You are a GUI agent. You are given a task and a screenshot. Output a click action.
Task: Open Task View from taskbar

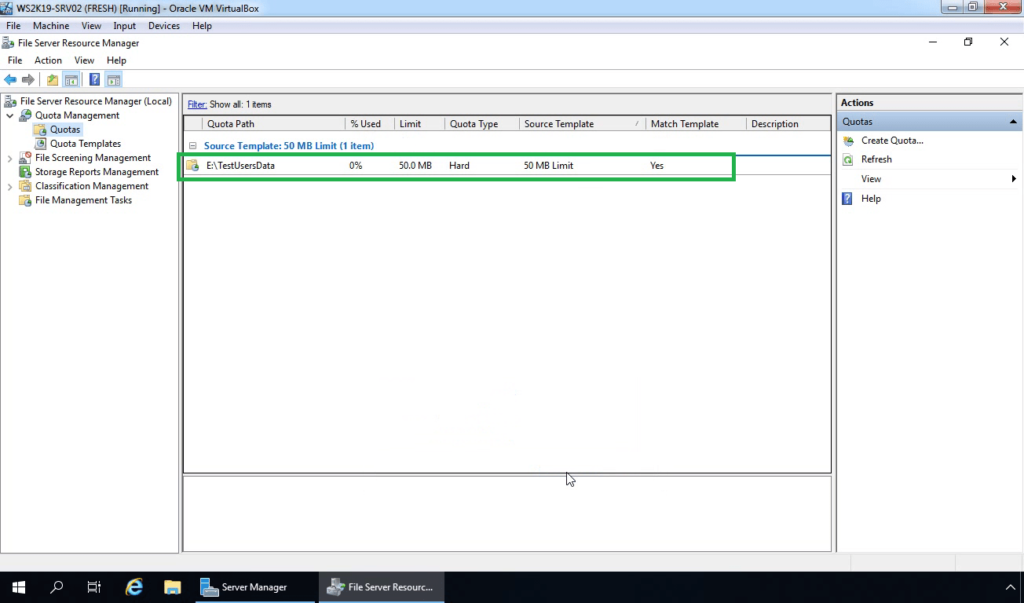coord(94,587)
